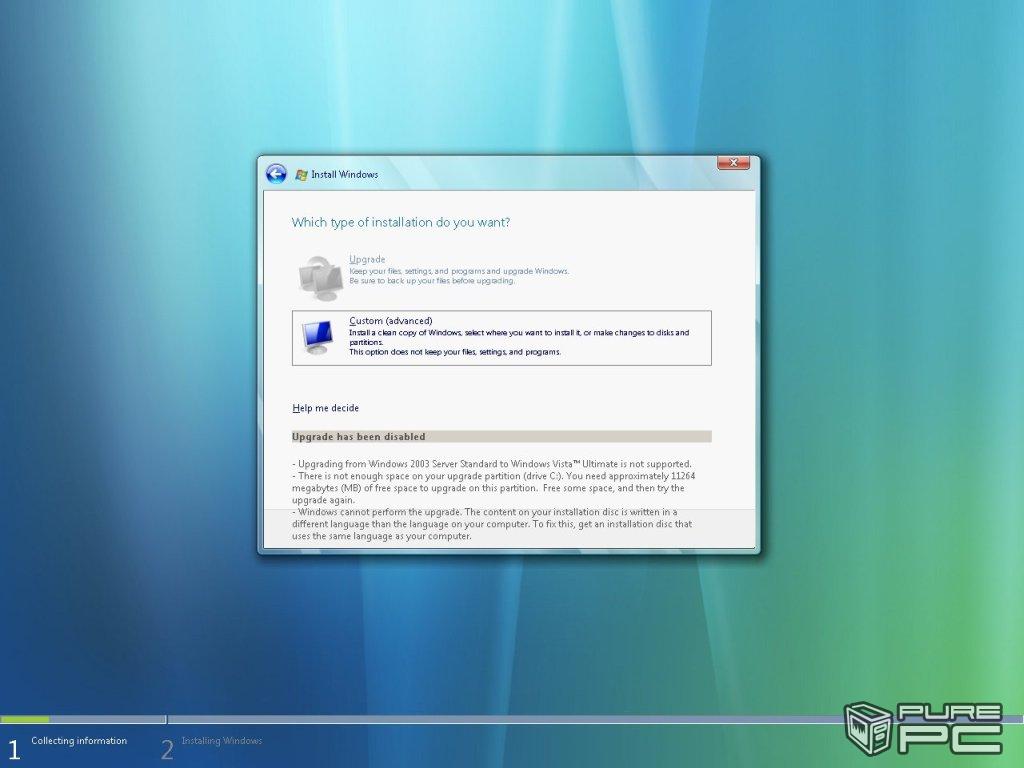Click the PurePC cube logo
The width and height of the screenshot is (1024, 768).
coord(868,727)
